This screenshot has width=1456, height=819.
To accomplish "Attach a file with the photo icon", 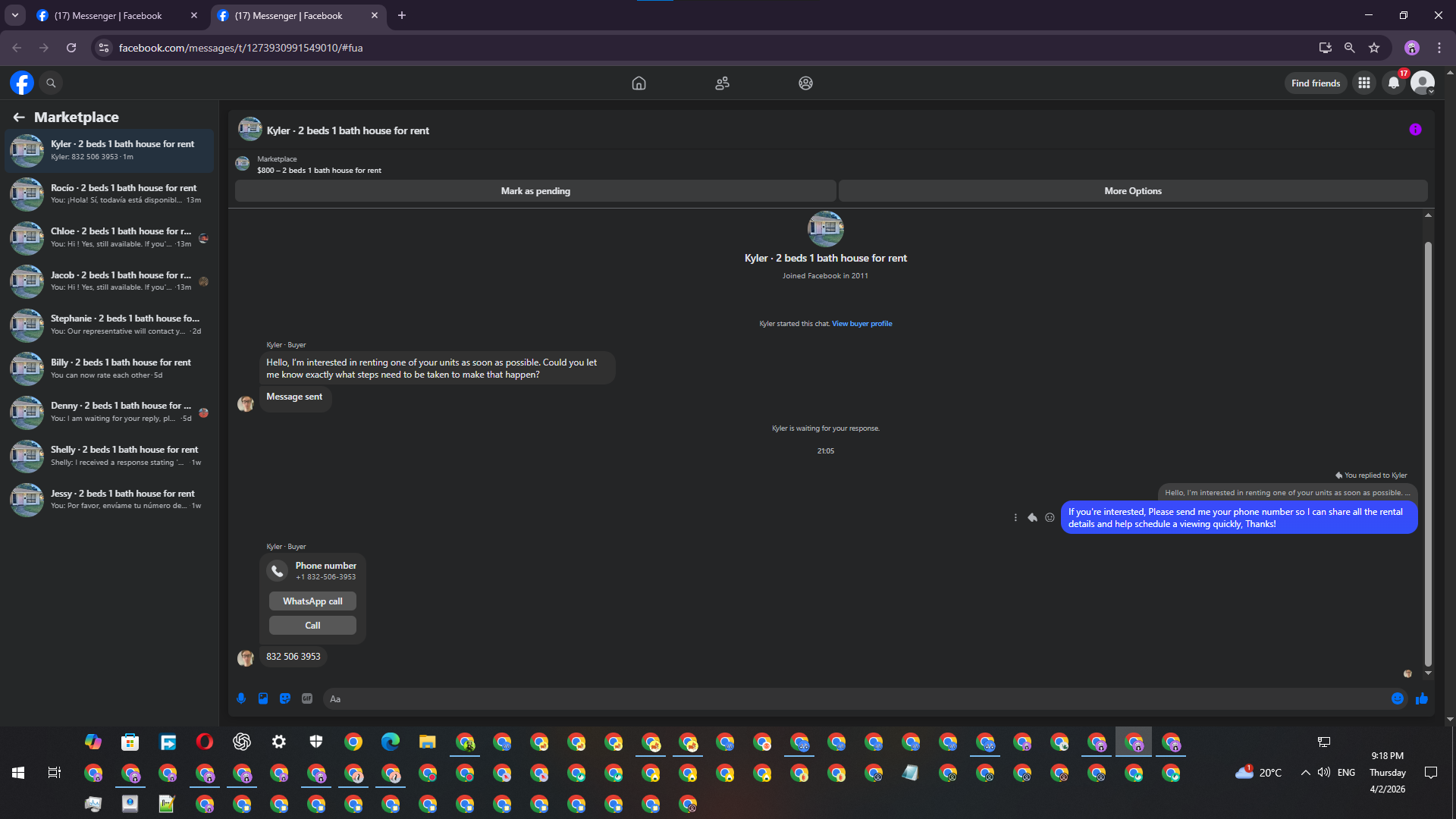I will click(x=263, y=698).
